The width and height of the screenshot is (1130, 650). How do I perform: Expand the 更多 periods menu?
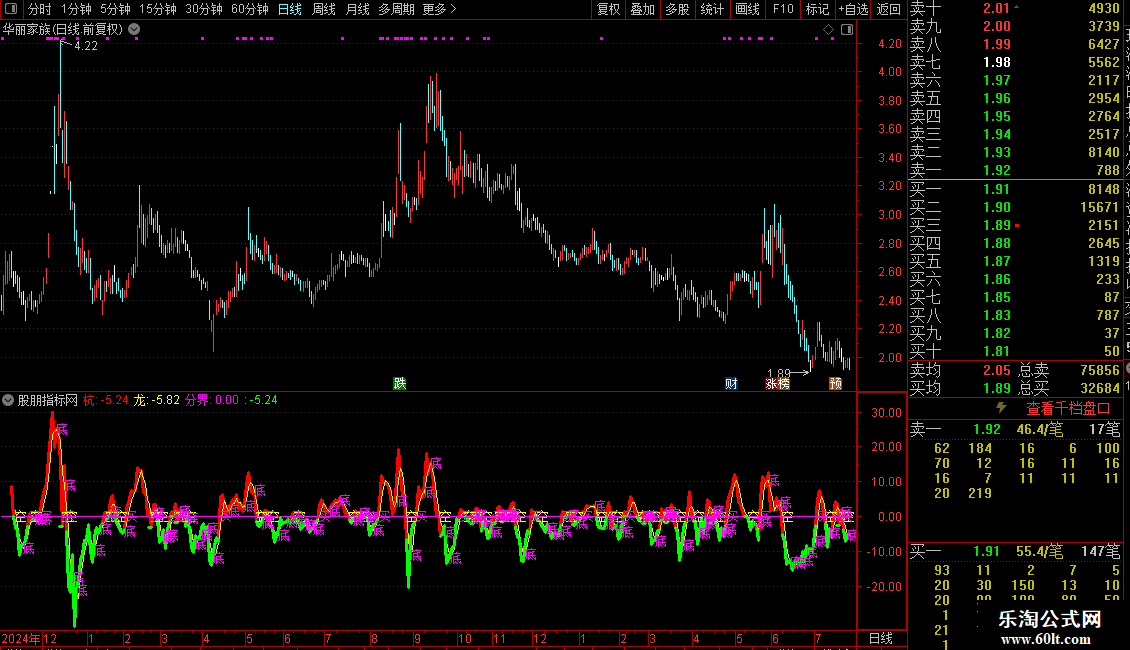pos(440,9)
